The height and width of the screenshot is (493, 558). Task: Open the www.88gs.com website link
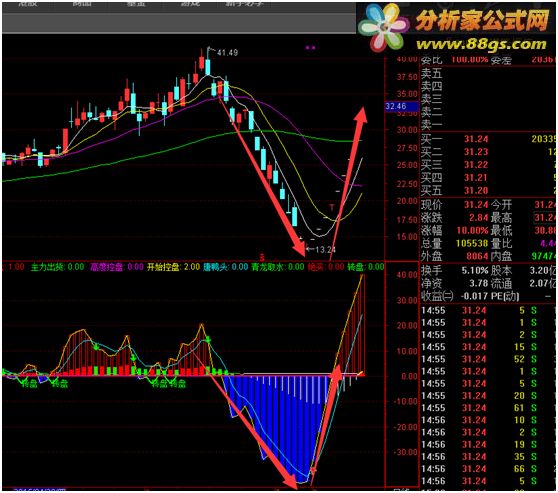click(x=481, y=44)
